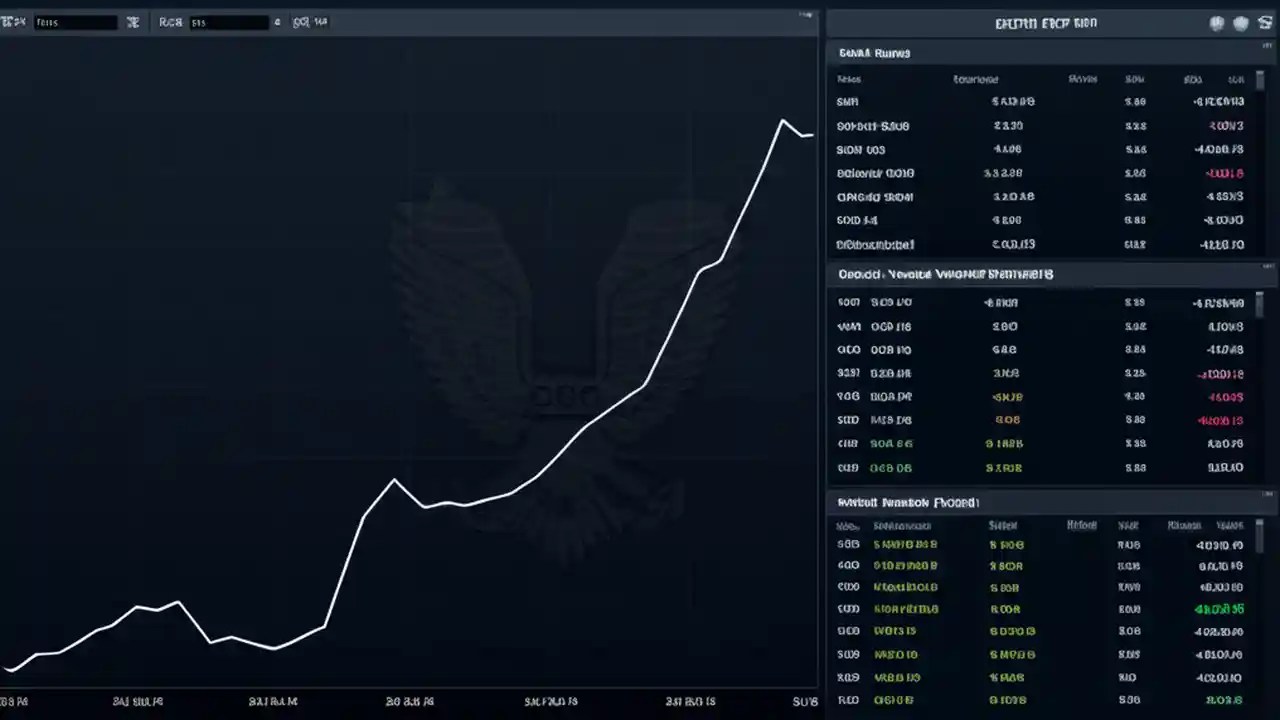The height and width of the screenshot is (720, 1280).
Task: Enable the highlighted red alert on BOND row
Action: click(1224, 173)
